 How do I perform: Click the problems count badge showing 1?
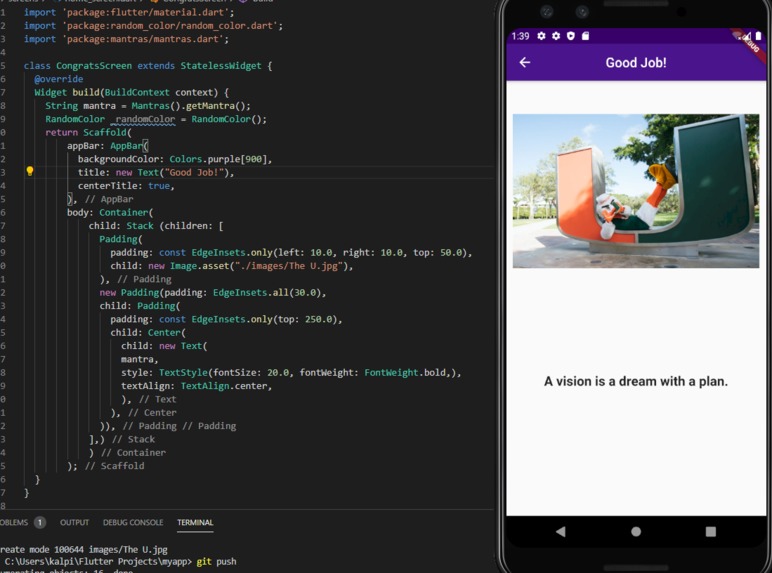pos(40,522)
